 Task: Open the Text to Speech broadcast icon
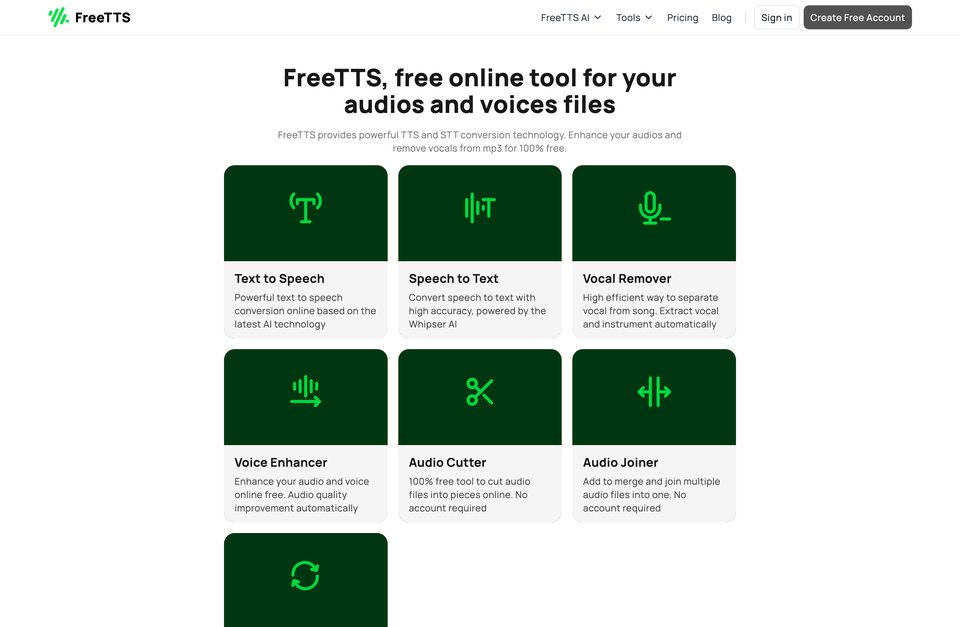tap(306, 208)
